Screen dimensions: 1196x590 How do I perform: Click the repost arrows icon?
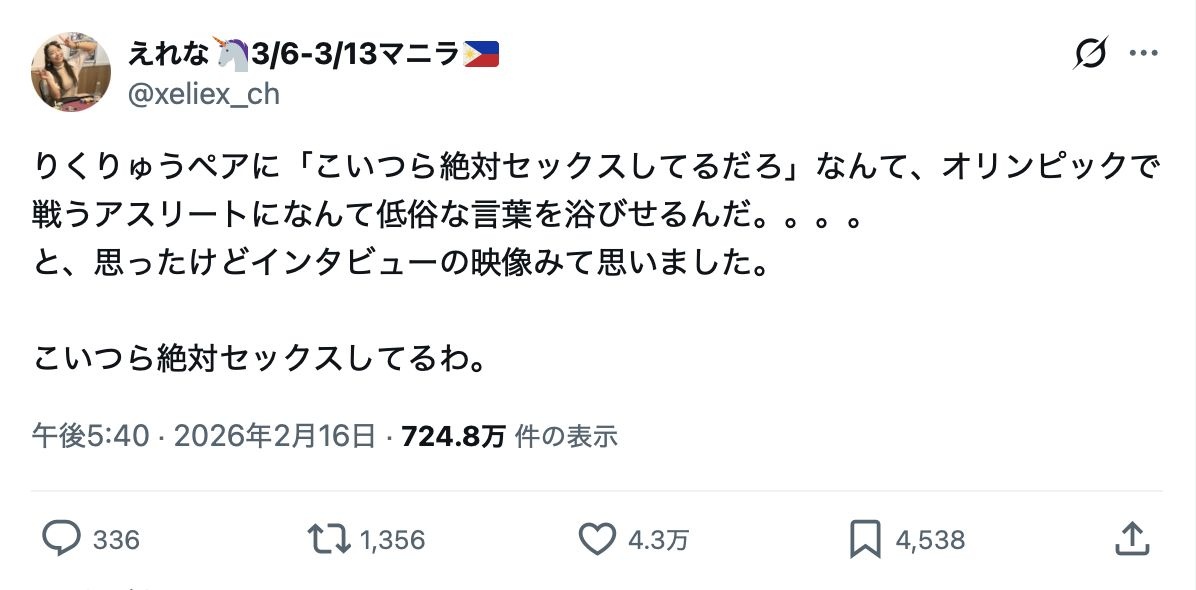[329, 540]
